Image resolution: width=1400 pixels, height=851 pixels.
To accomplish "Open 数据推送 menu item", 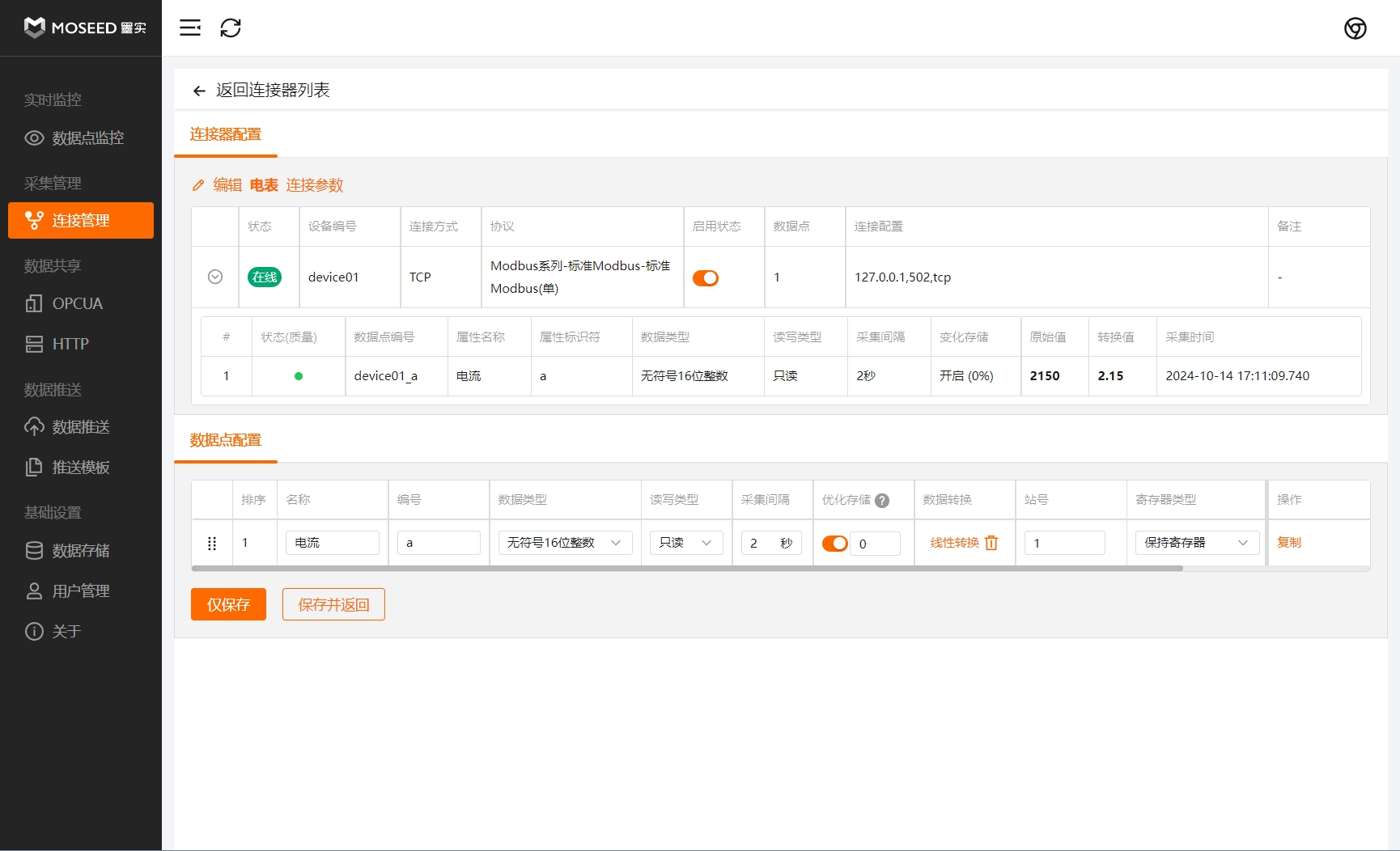I will [x=81, y=426].
